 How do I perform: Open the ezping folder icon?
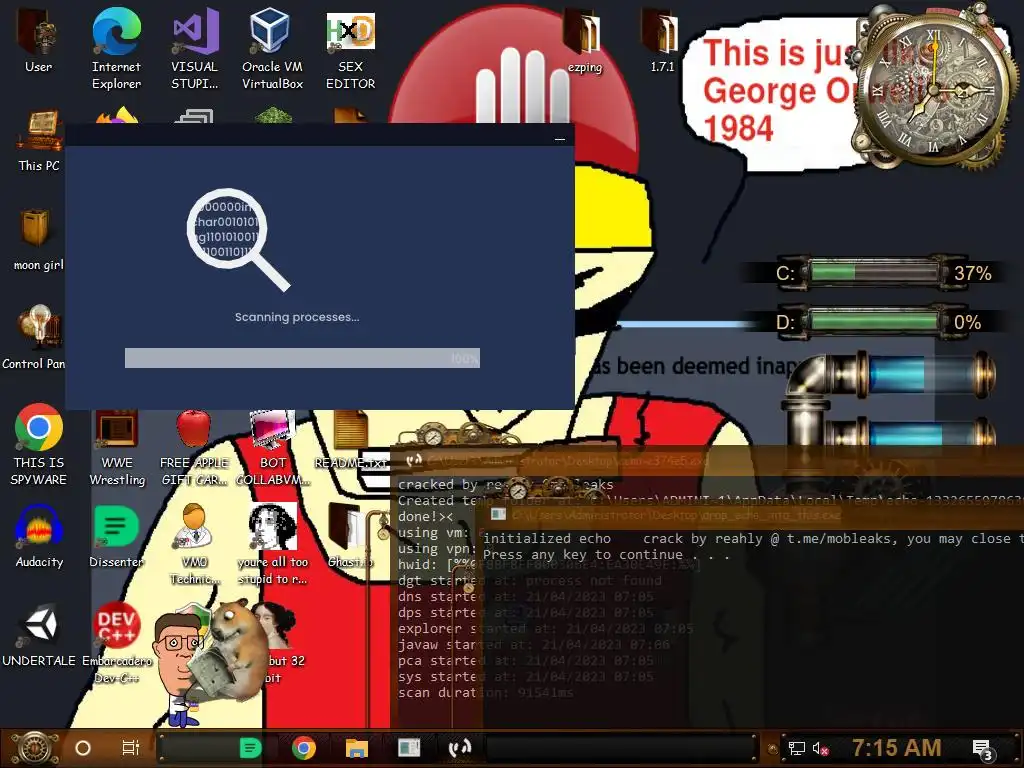tap(584, 39)
